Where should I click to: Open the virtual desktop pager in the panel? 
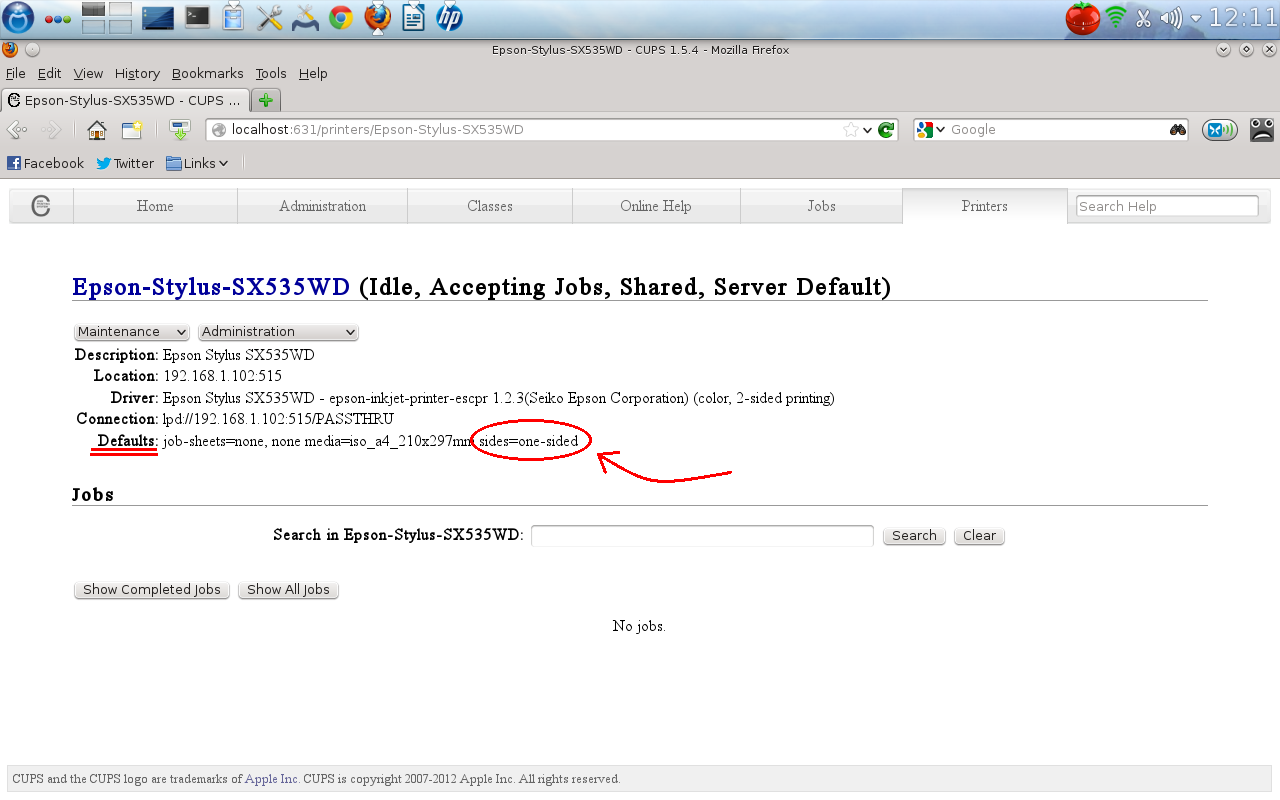(x=106, y=17)
